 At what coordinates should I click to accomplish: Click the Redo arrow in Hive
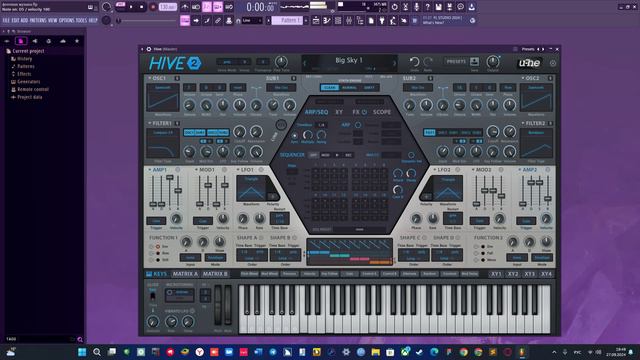coord(428,62)
